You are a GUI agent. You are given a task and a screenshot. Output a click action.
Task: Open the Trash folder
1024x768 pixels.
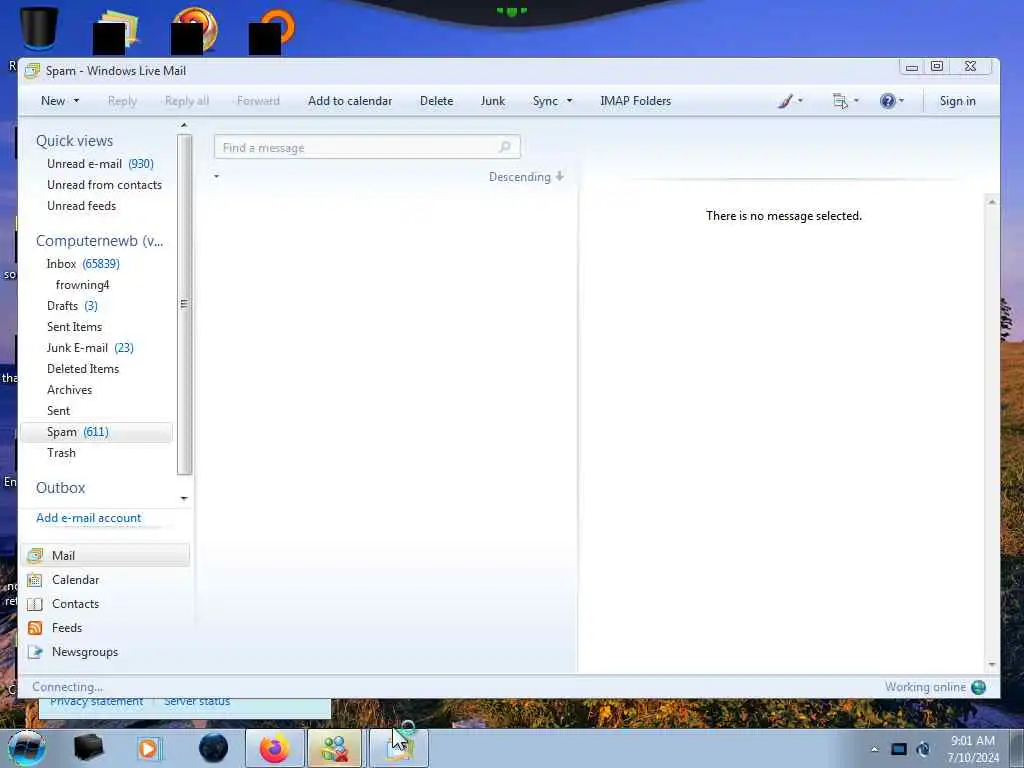(x=61, y=453)
